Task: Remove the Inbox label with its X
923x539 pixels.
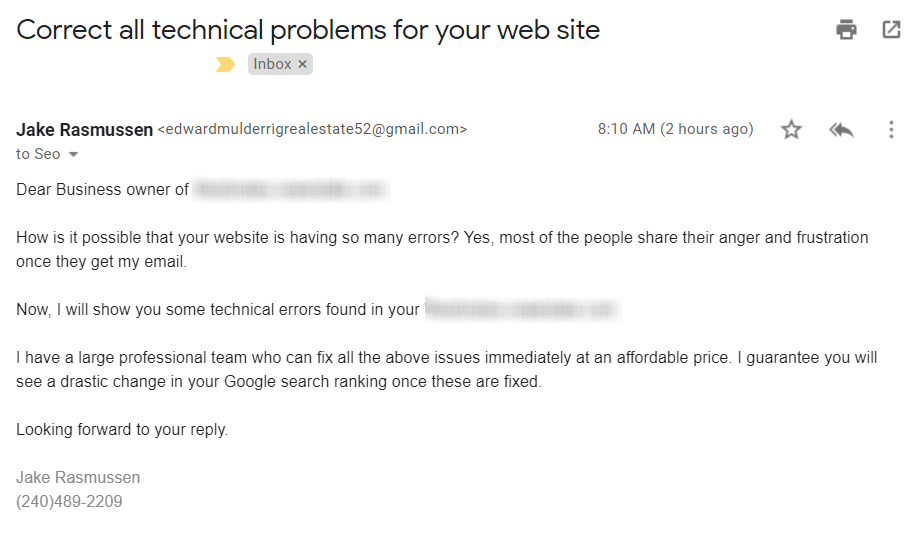Action: coord(303,64)
